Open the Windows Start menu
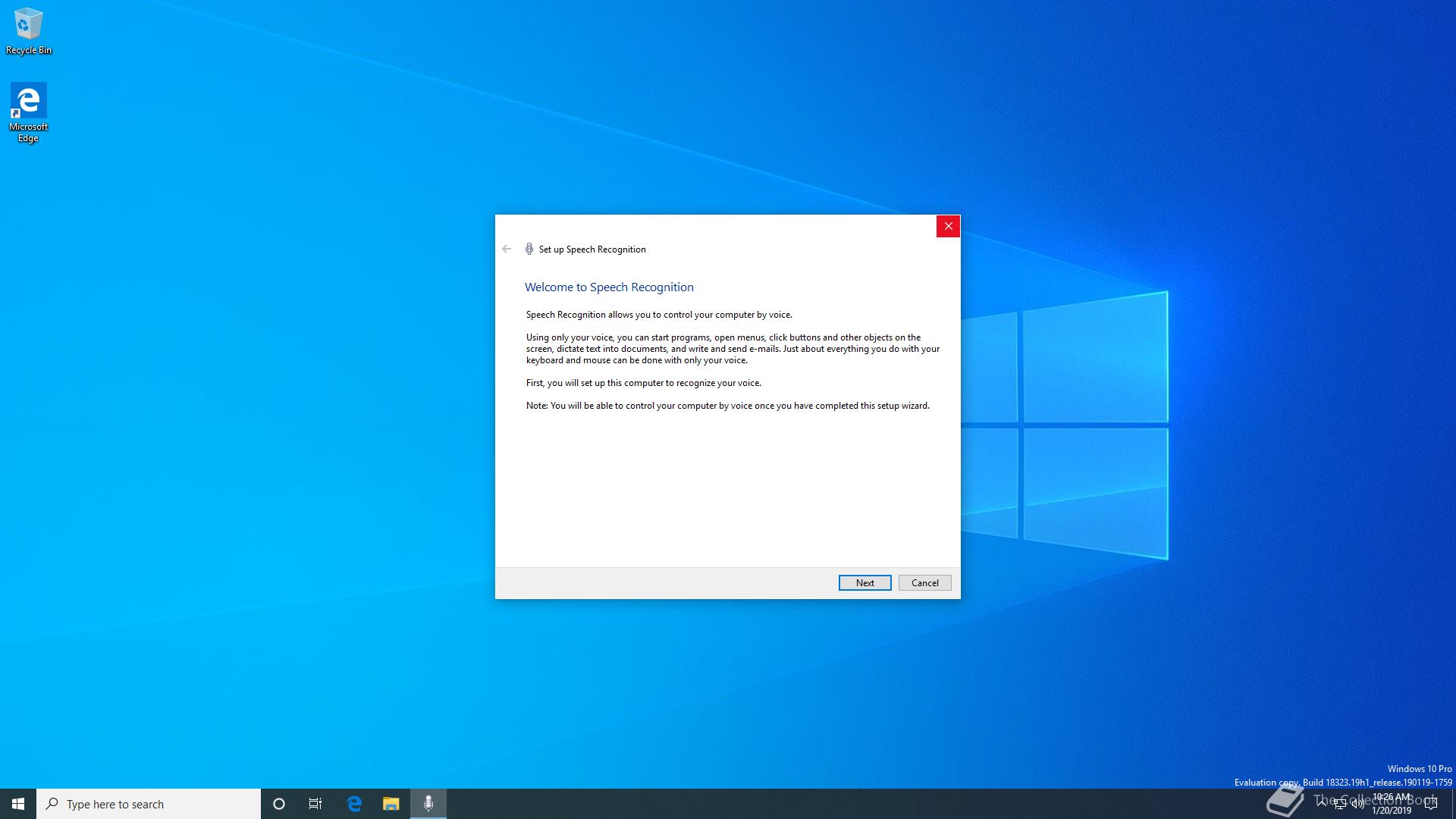The image size is (1456, 819). (x=18, y=804)
